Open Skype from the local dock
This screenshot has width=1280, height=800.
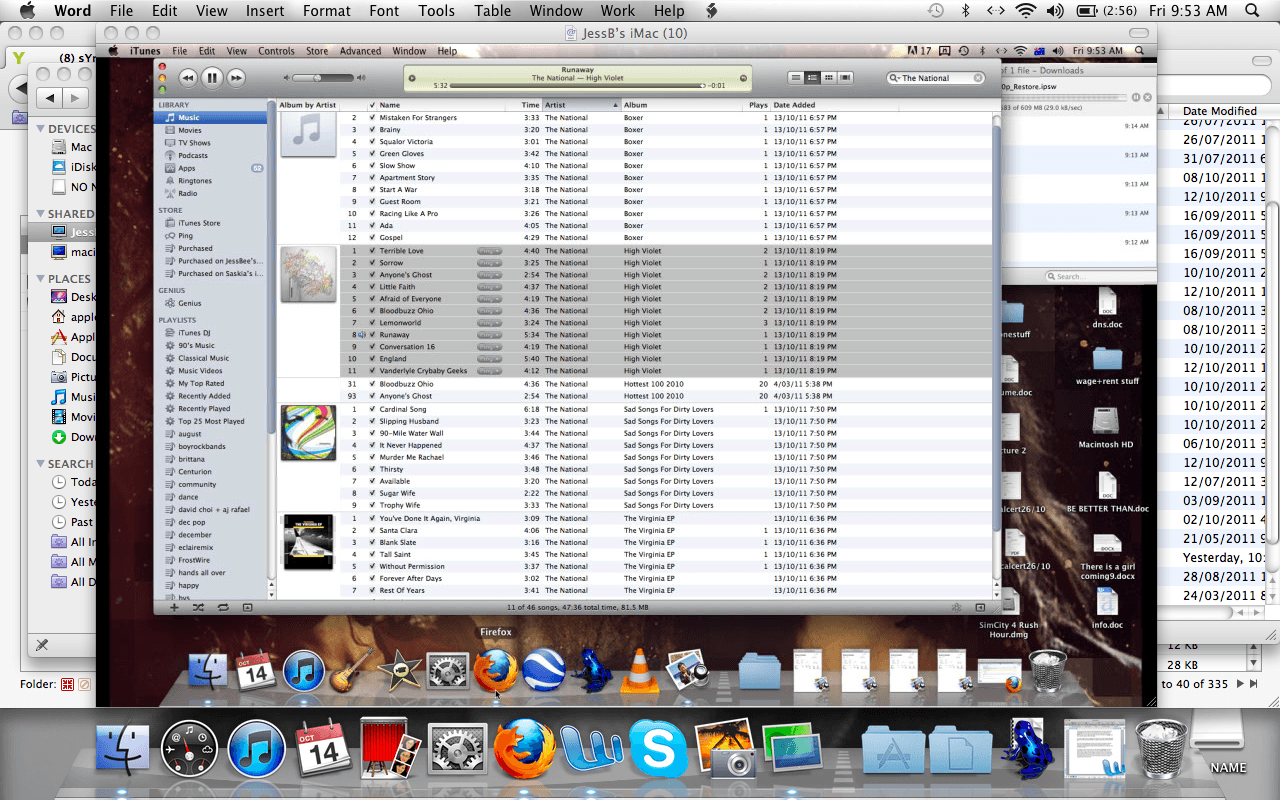659,750
